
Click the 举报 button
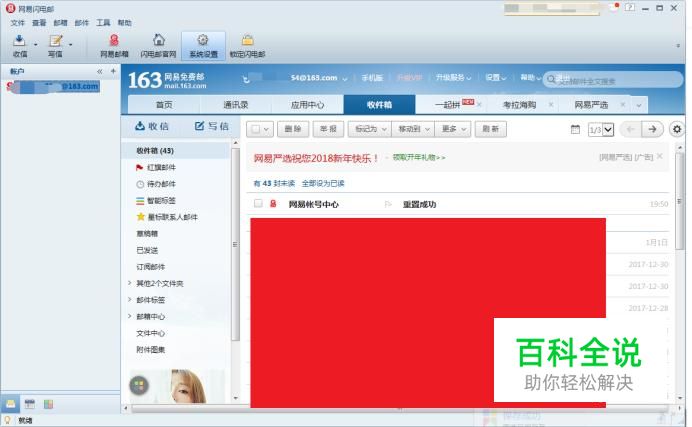[x=328, y=129]
